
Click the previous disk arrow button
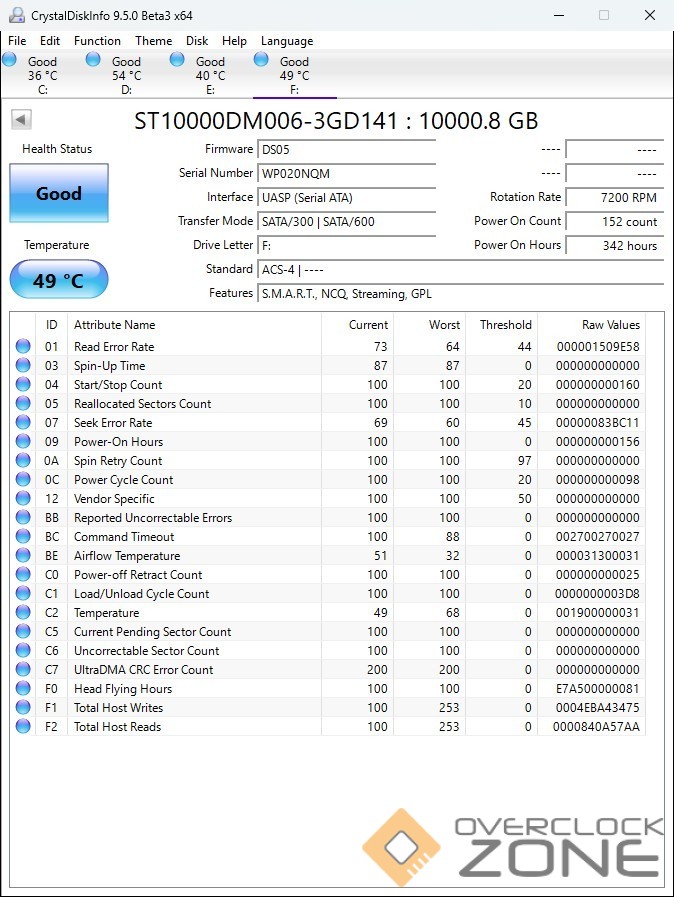tap(21, 120)
